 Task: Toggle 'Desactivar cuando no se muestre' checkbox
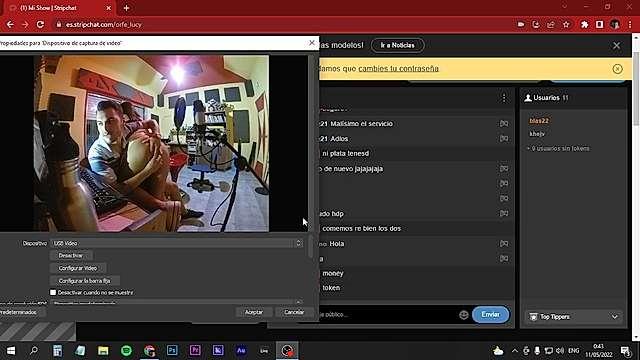tap(53, 293)
